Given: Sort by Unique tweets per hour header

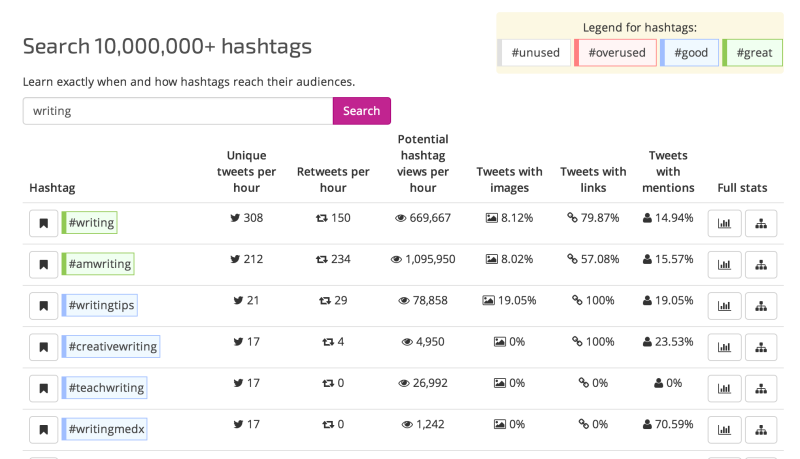Looking at the screenshot, I should pos(243,171).
